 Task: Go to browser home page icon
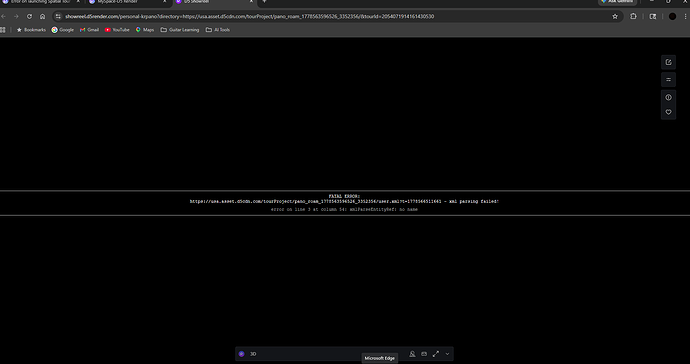tap(42, 16)
